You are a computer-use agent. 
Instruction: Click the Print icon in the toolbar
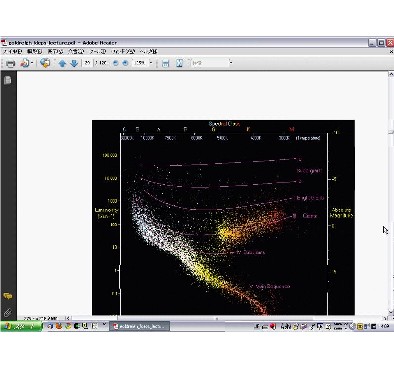(11, 63)
